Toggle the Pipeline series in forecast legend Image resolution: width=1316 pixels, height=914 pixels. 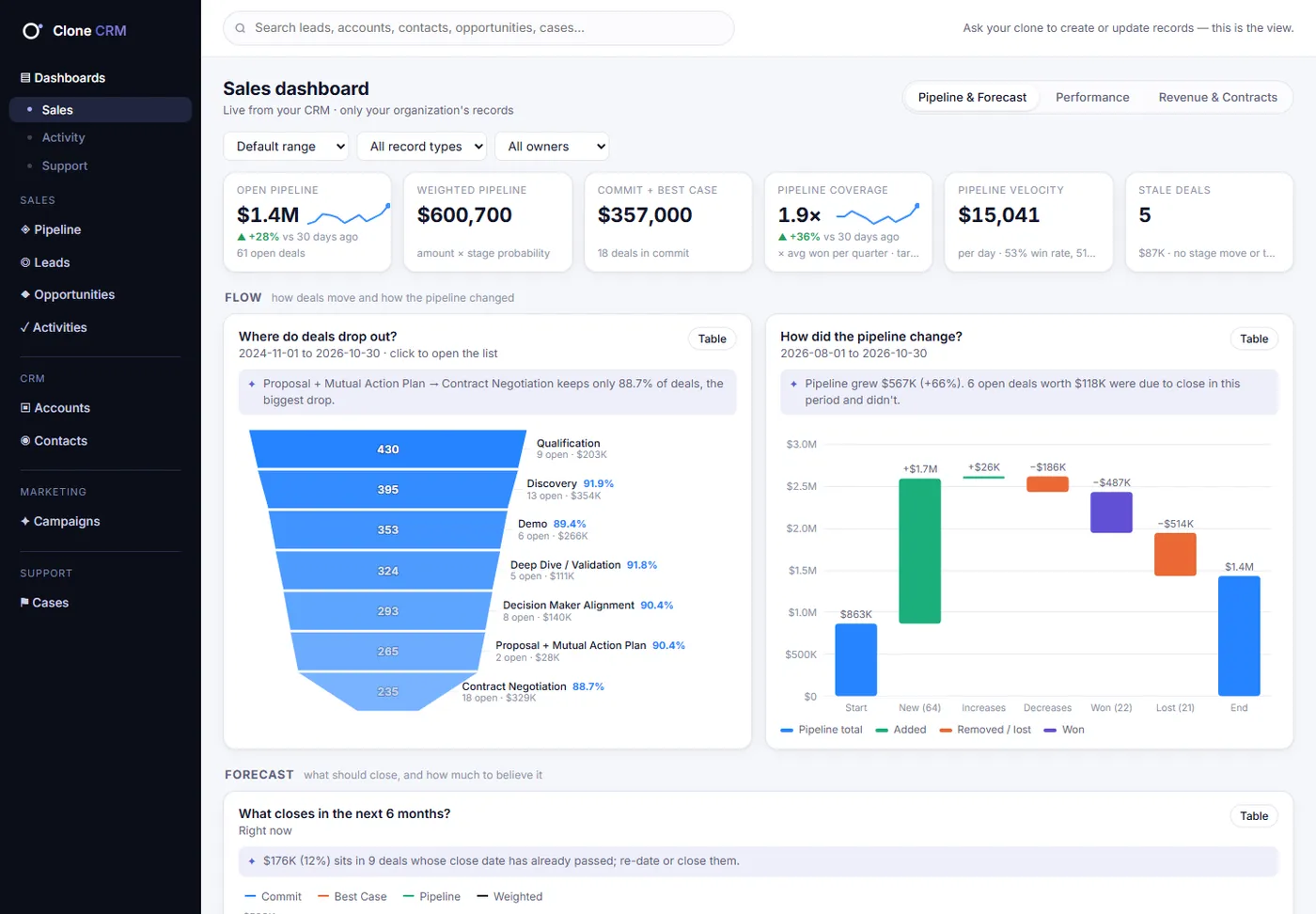pyautogui.click(x=431, y=897)
